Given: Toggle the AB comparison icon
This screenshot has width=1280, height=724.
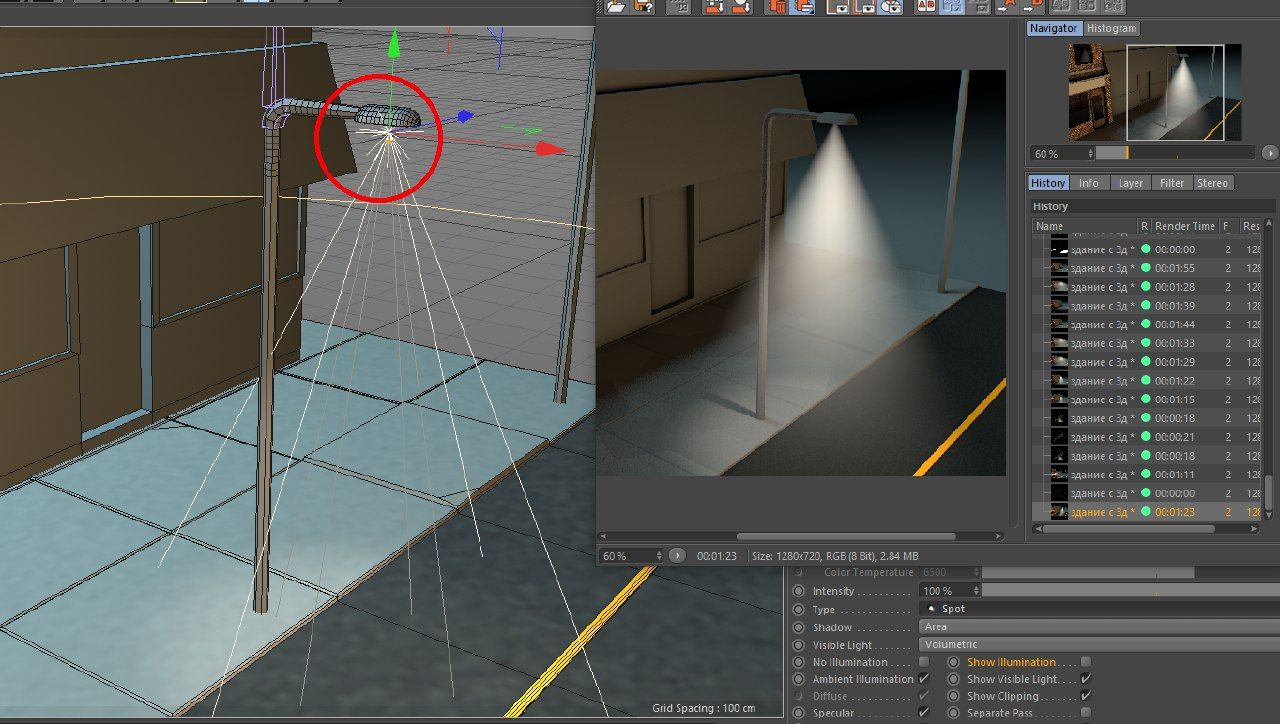Looking at the screenshot, I should click(x=926, y=6).
